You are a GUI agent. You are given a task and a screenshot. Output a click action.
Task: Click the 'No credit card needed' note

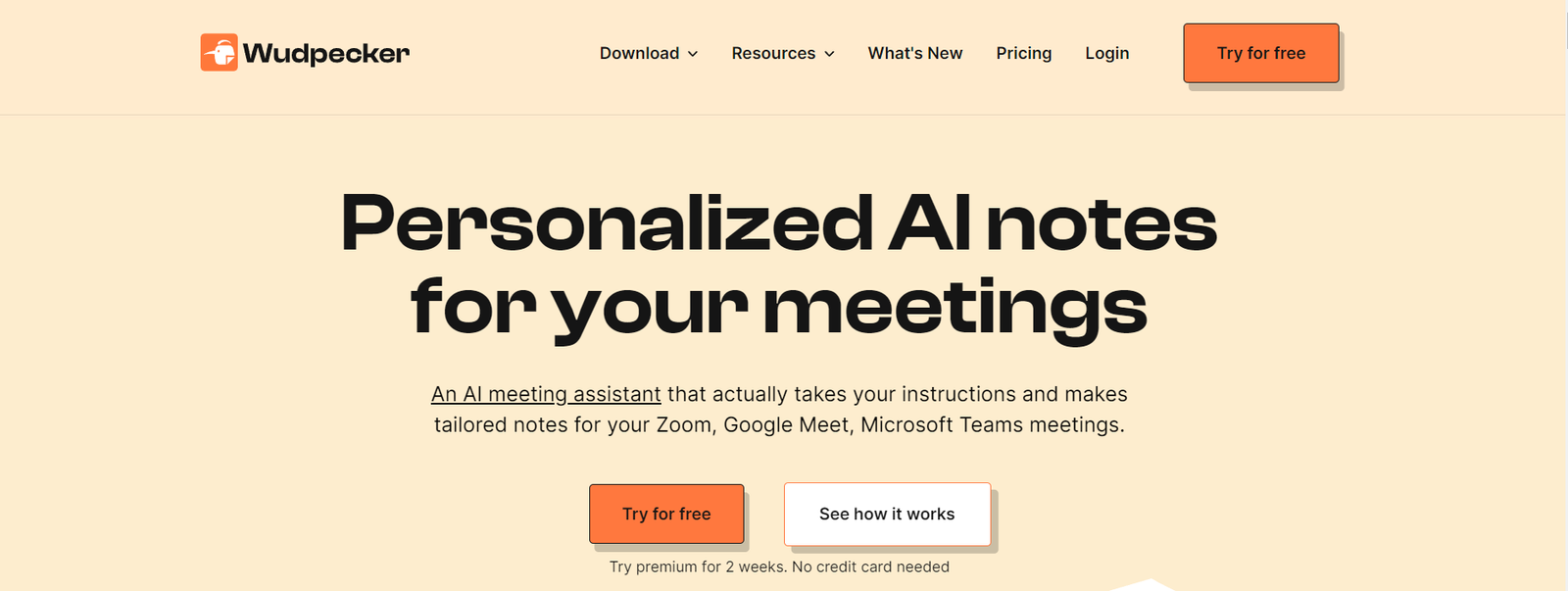pyautogui.click(x=870, y=566)
